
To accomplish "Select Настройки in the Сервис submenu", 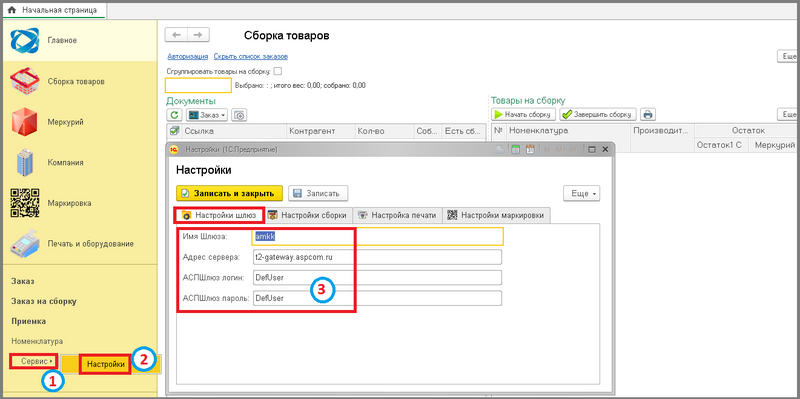I will [106, 364].
